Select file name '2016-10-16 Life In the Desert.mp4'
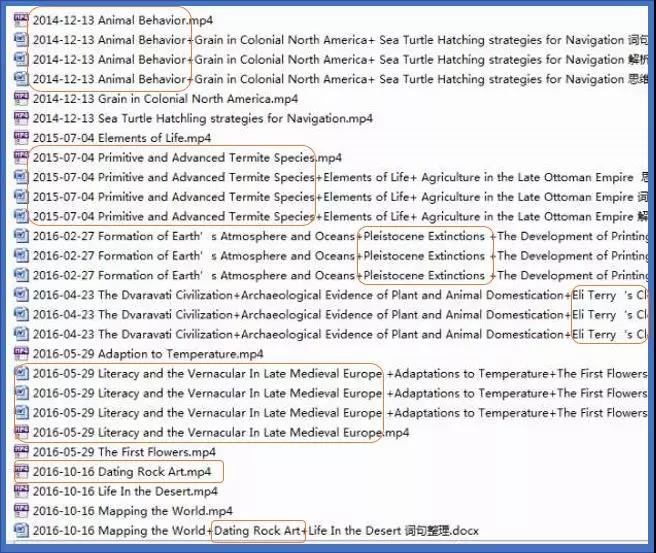Screen dimensions: 656x553 point(125,492)
